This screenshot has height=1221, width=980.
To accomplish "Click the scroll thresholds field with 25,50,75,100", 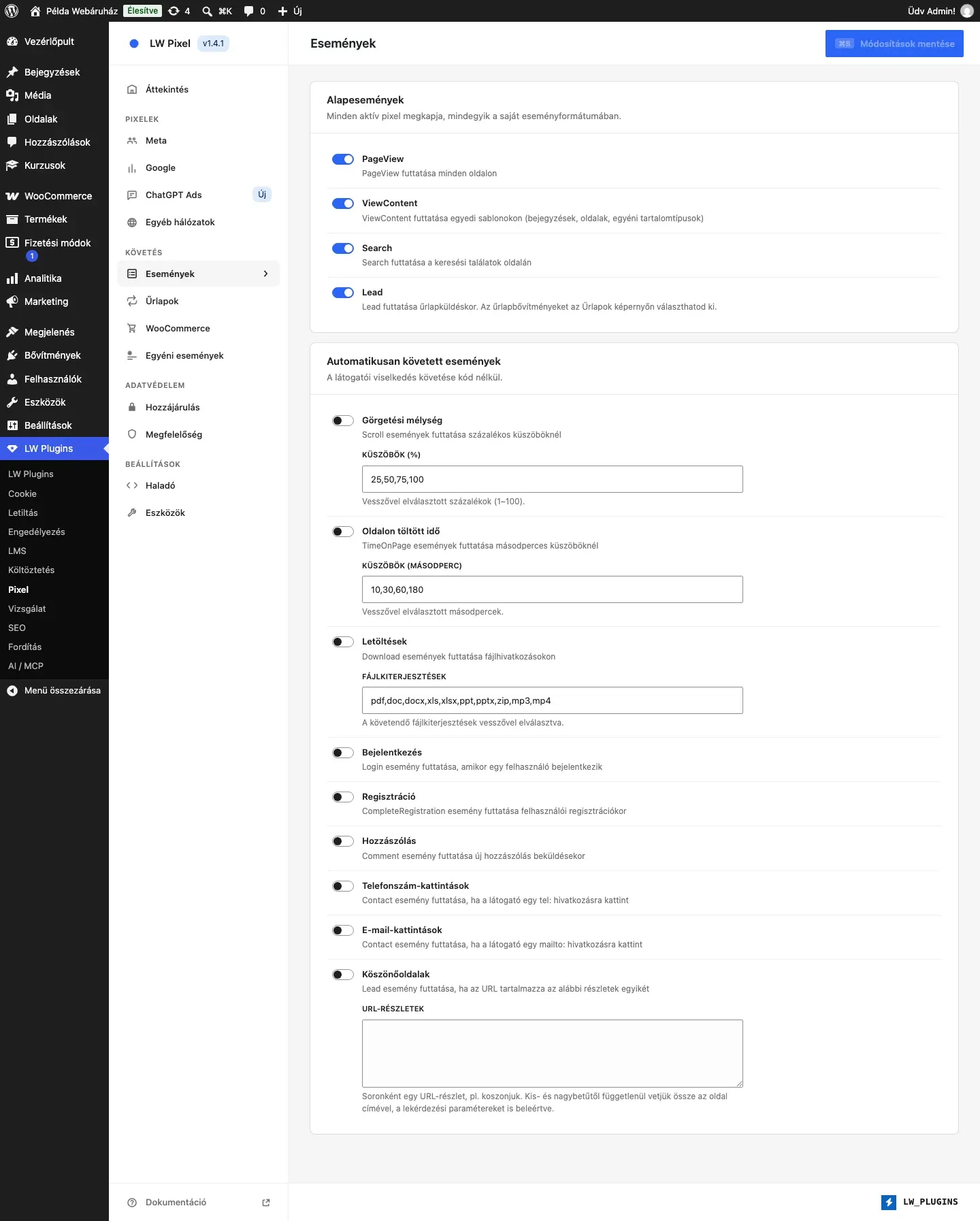I will [553, 479].
